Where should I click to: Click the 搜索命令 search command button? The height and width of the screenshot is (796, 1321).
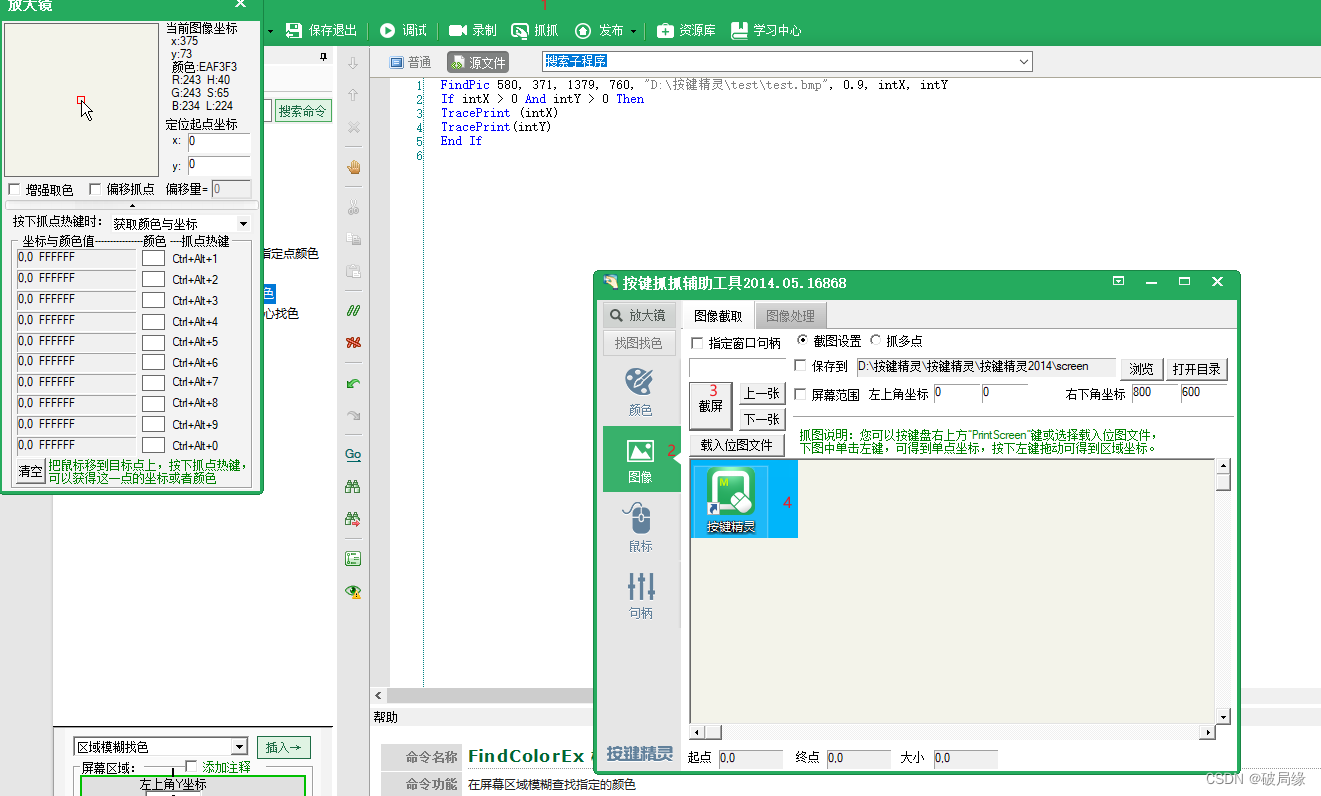click(303, 111)
